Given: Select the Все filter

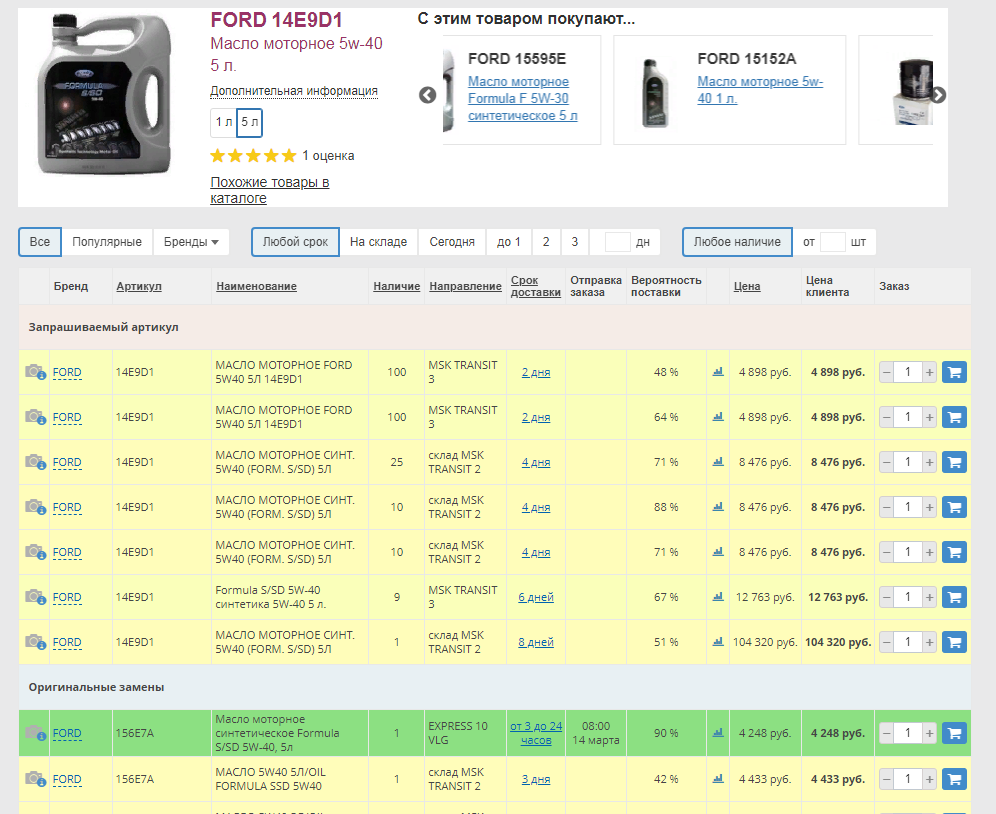Looking at the screenshot, I should (39, 242).
